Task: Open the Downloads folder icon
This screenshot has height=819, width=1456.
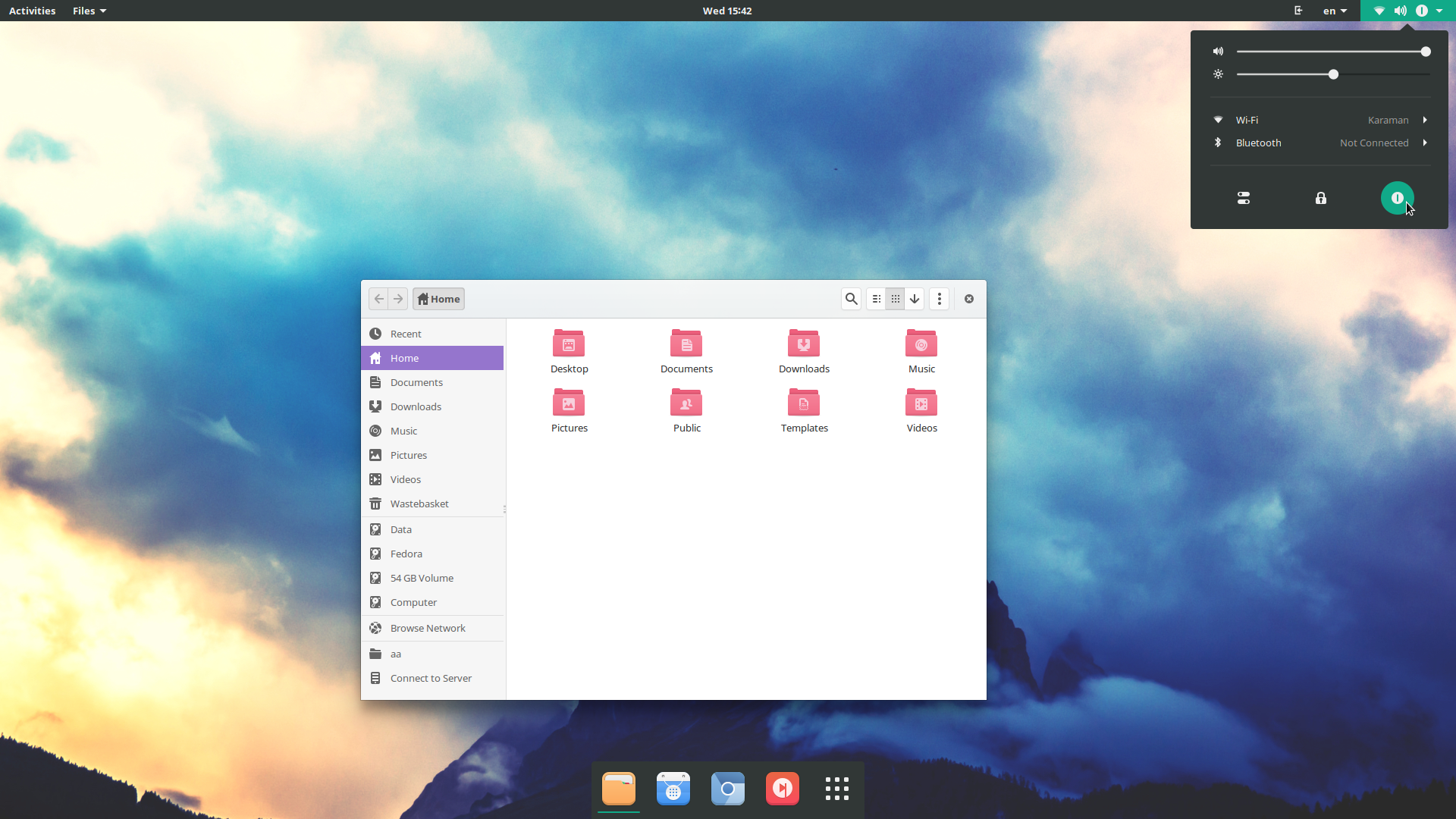Action: tap(803, 344)
